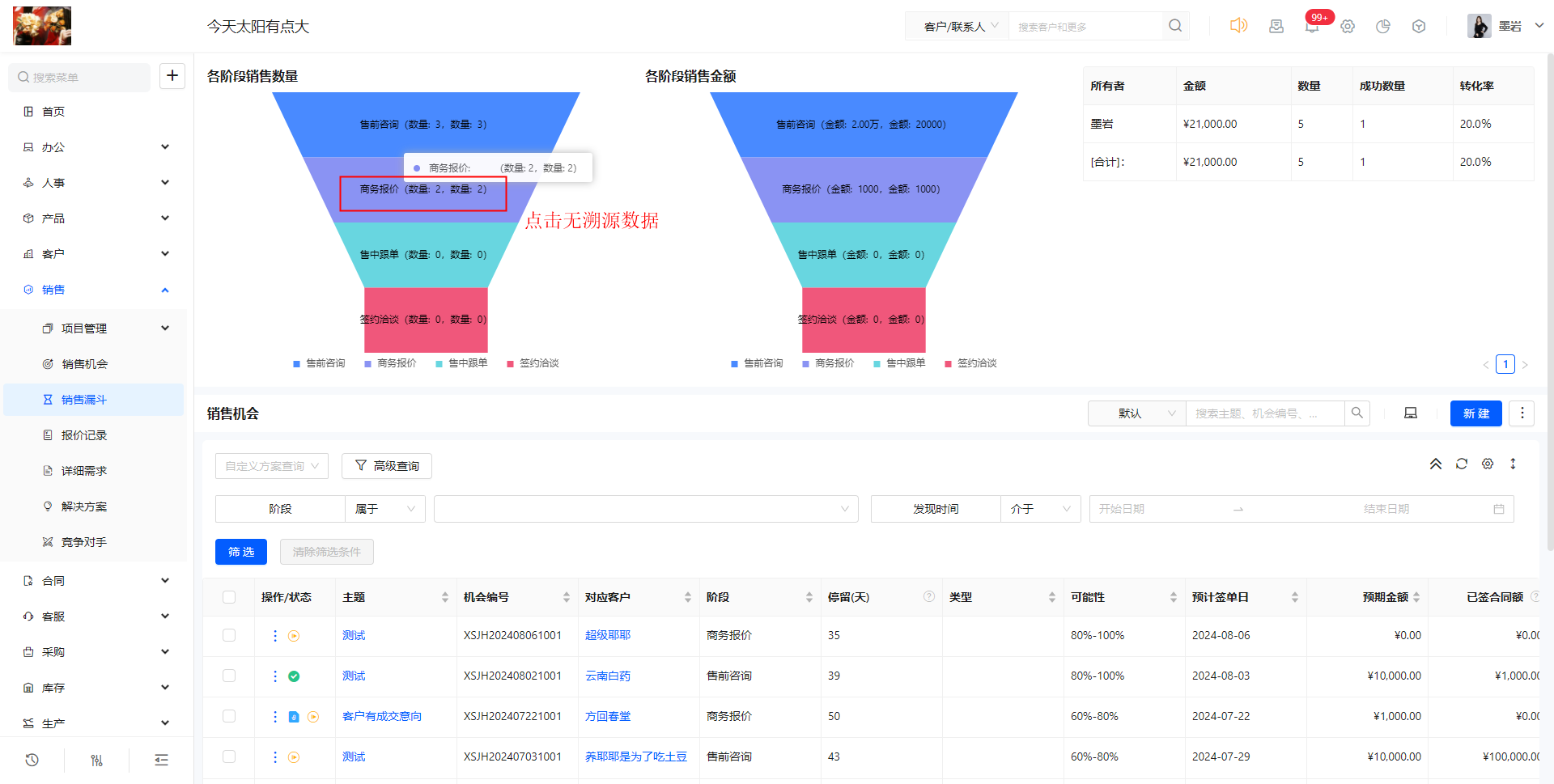Click the 高级查询 button

coord(387,466)
